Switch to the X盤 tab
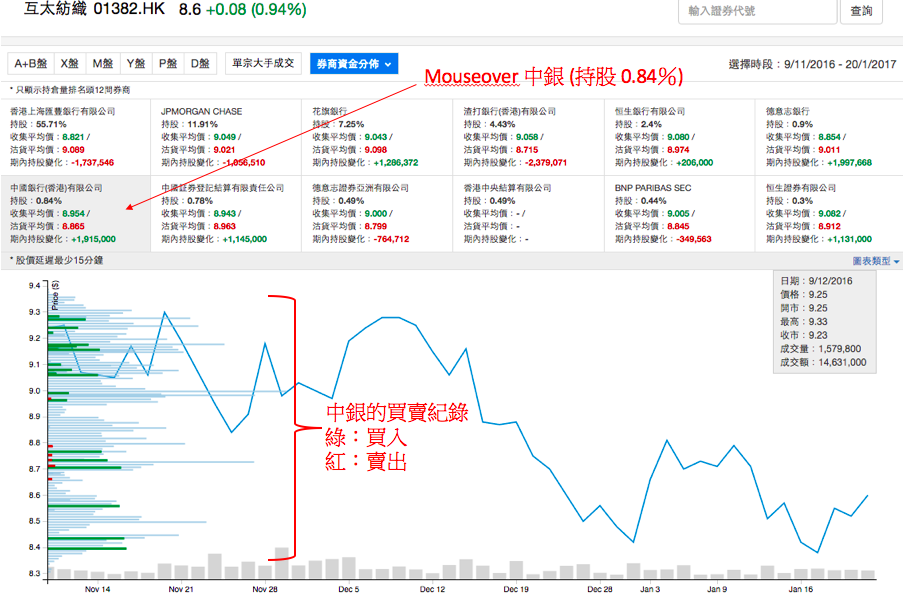 coord(69,63)
